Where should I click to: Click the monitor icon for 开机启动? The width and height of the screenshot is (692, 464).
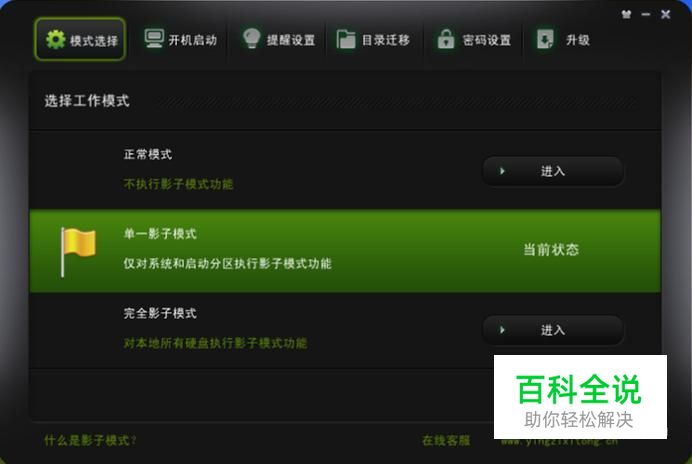point(154,39)
